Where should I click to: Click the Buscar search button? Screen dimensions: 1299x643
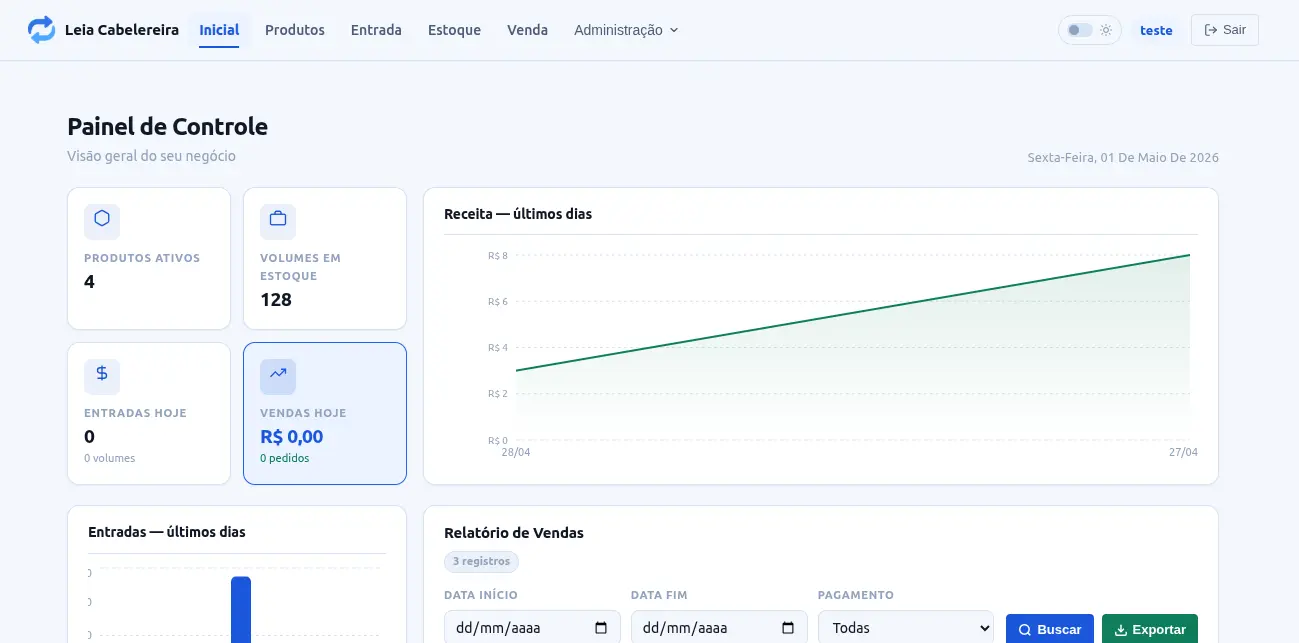tap(1050, 629)
